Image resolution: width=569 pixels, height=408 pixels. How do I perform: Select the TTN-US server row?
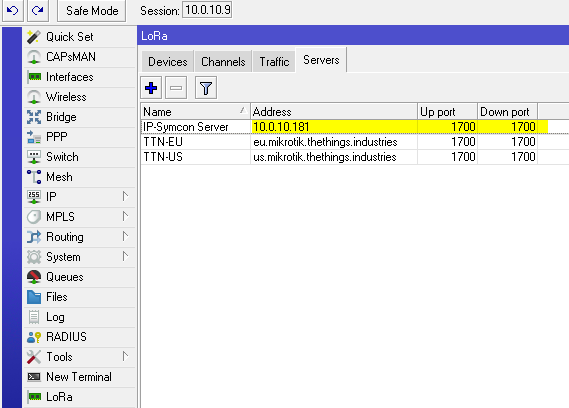pyautogui.click(x=355, y=157)
